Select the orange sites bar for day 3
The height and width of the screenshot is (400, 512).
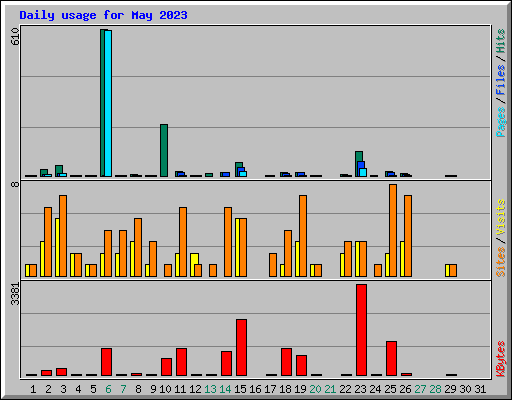point(63,236)
